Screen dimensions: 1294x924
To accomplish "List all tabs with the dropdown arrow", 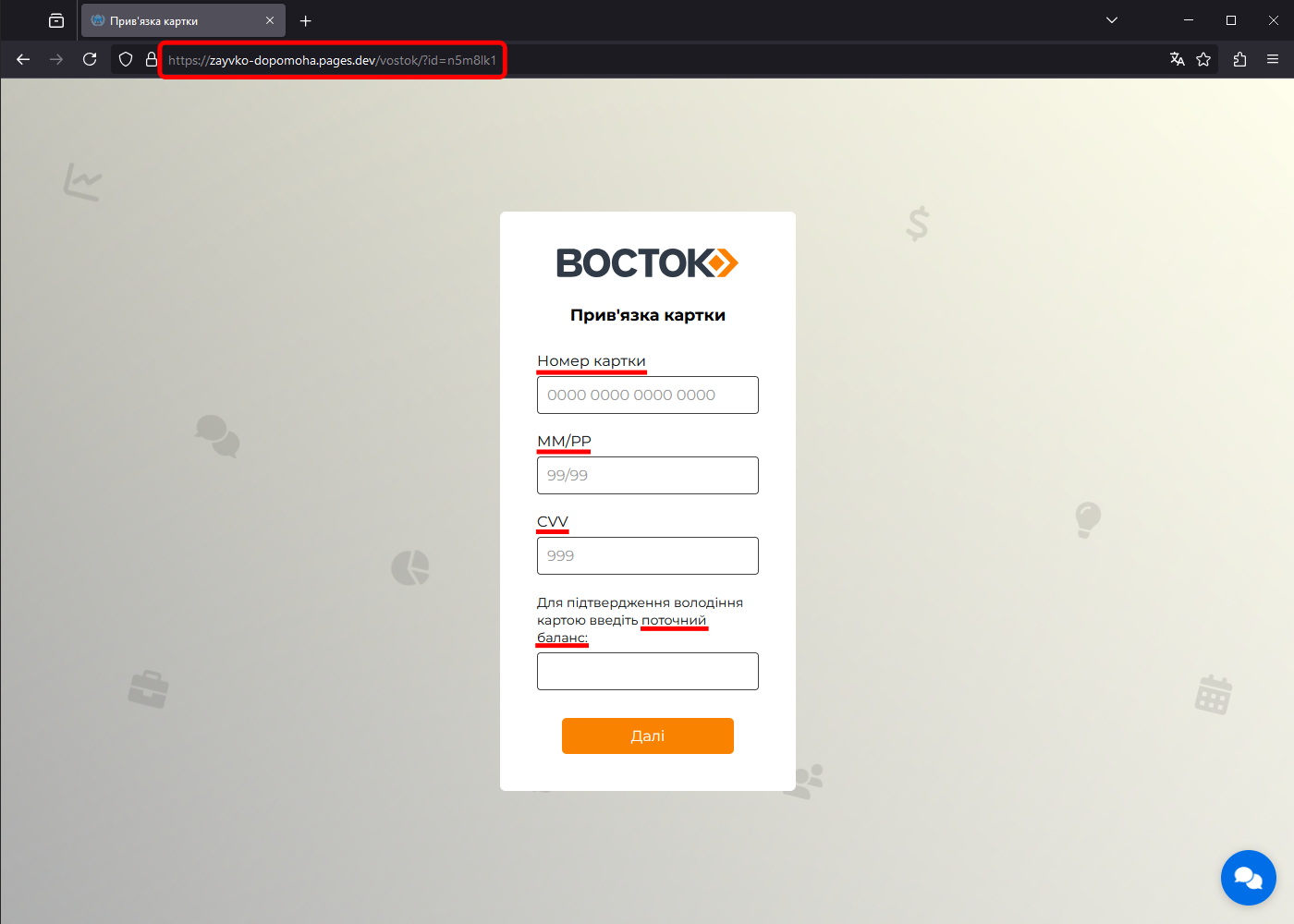I will (x=1112, y=20).
